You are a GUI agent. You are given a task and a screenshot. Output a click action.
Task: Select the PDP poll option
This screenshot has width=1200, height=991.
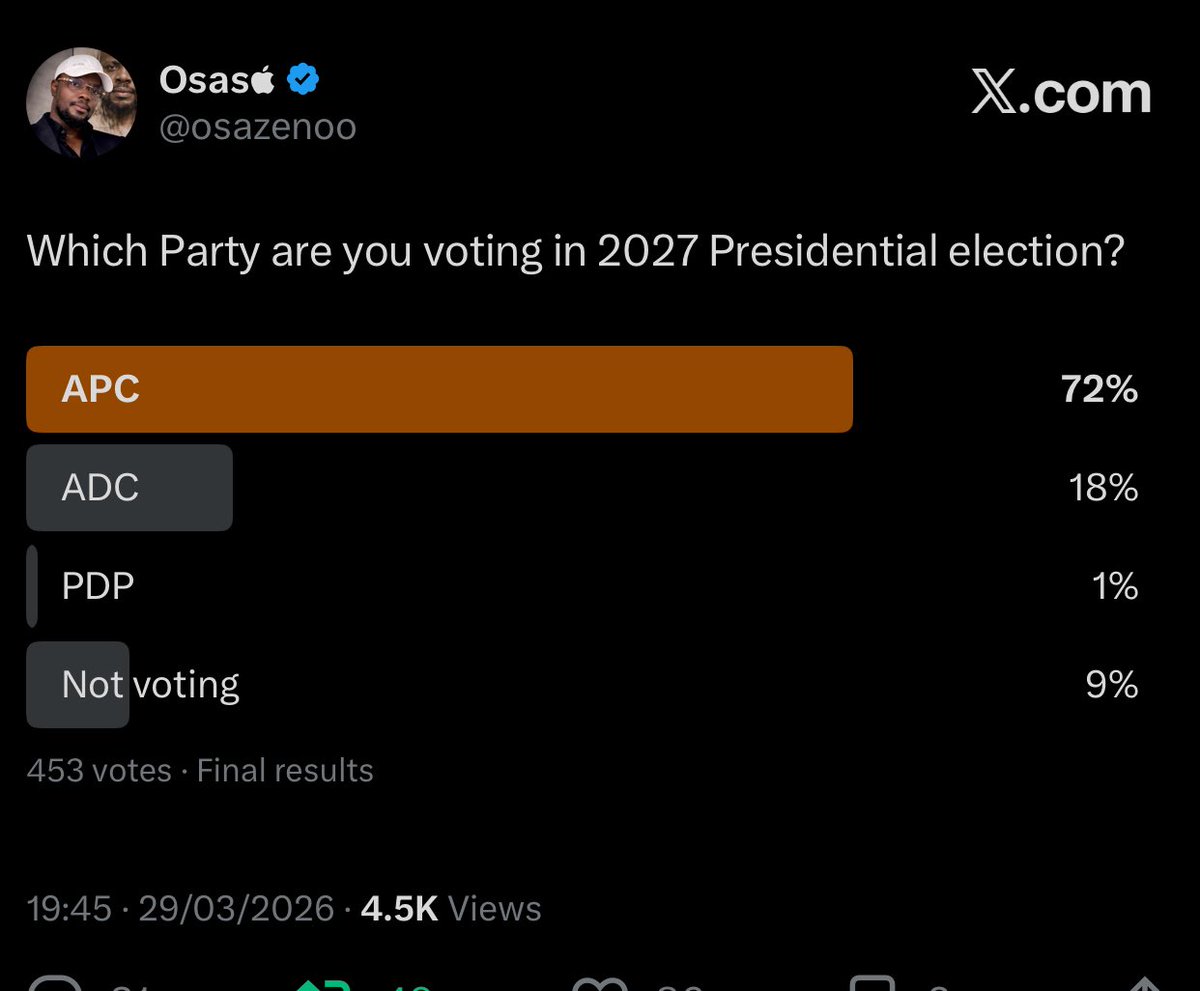pos(582,585)
